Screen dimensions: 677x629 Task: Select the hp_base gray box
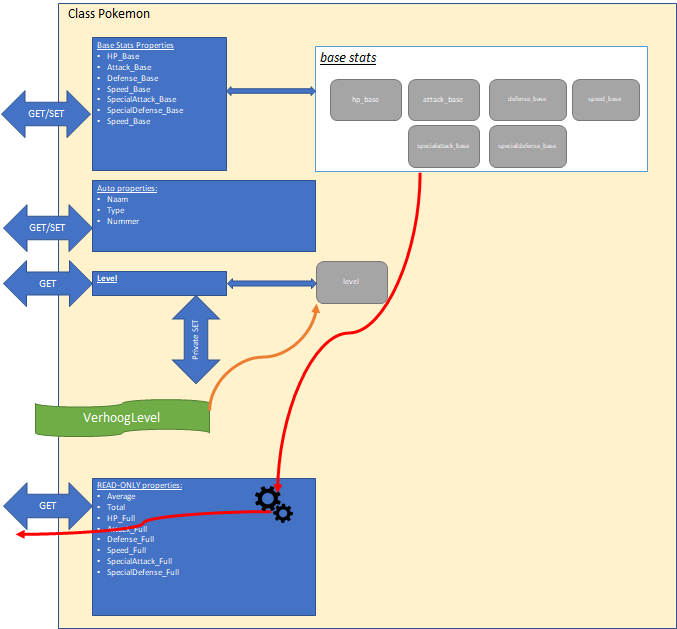[x=365, y=100]
